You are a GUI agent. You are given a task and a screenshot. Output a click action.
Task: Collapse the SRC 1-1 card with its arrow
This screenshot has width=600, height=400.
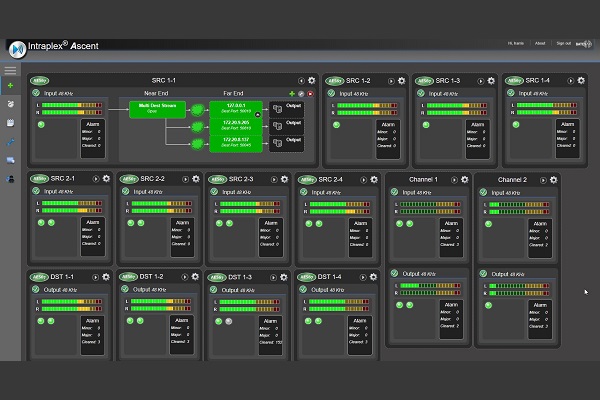point(301,81)
